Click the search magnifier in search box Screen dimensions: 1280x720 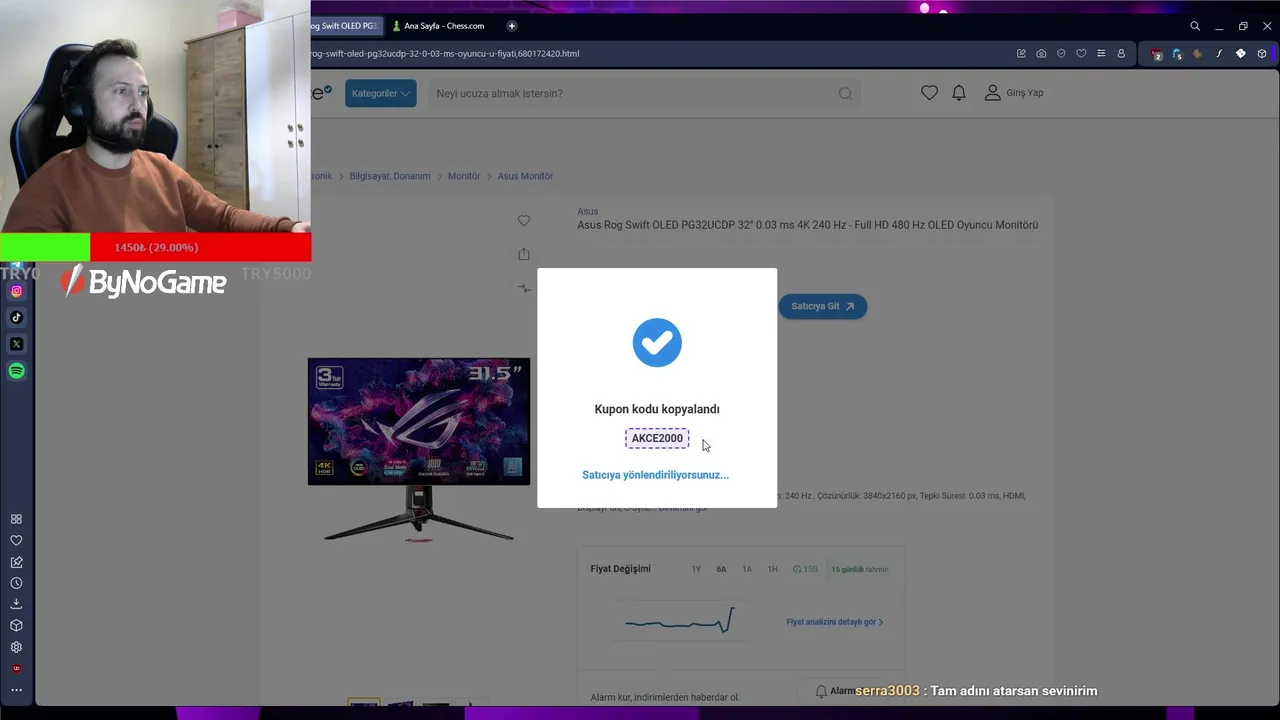pos(845,93)
